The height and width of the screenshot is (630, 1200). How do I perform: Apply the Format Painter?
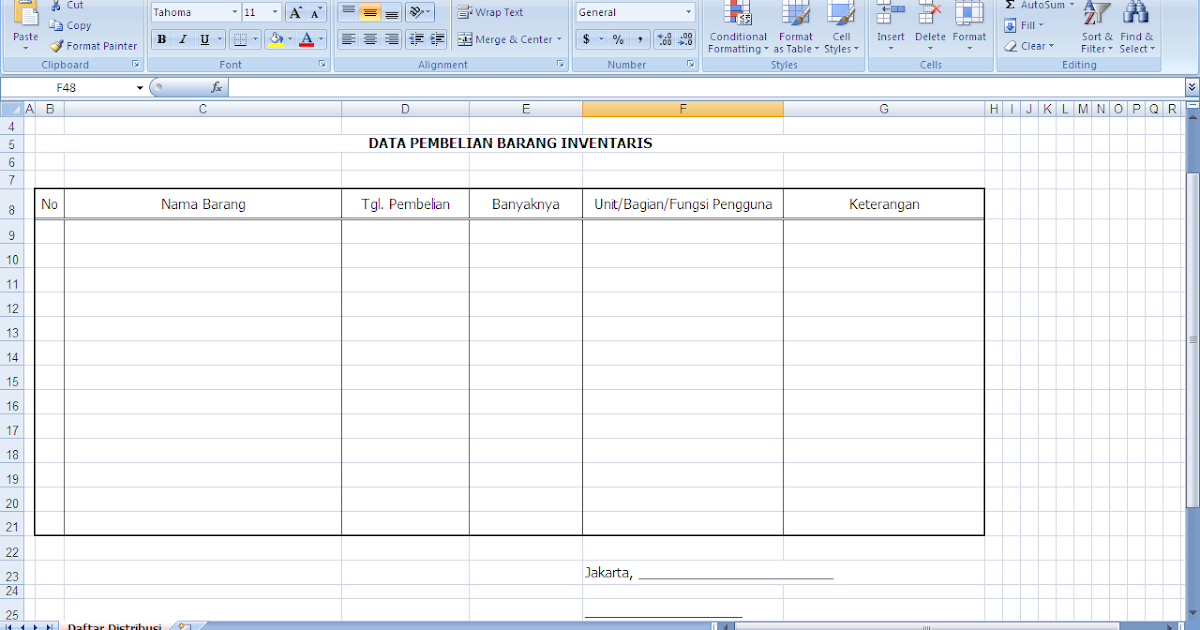click(x=93, y=45)
